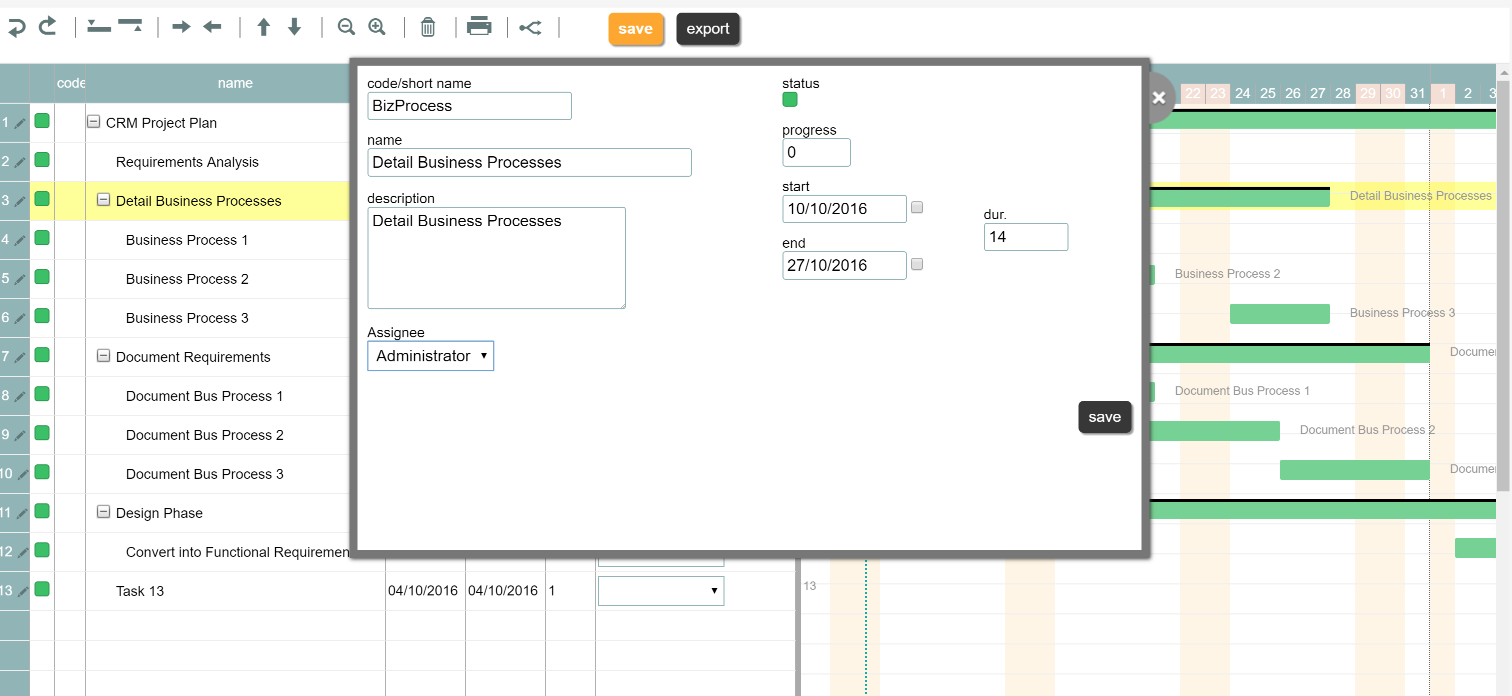Click in the end date field showing 27/10/2016
The width and height of the screenshot is (1512, 696).
click(844, 265)
